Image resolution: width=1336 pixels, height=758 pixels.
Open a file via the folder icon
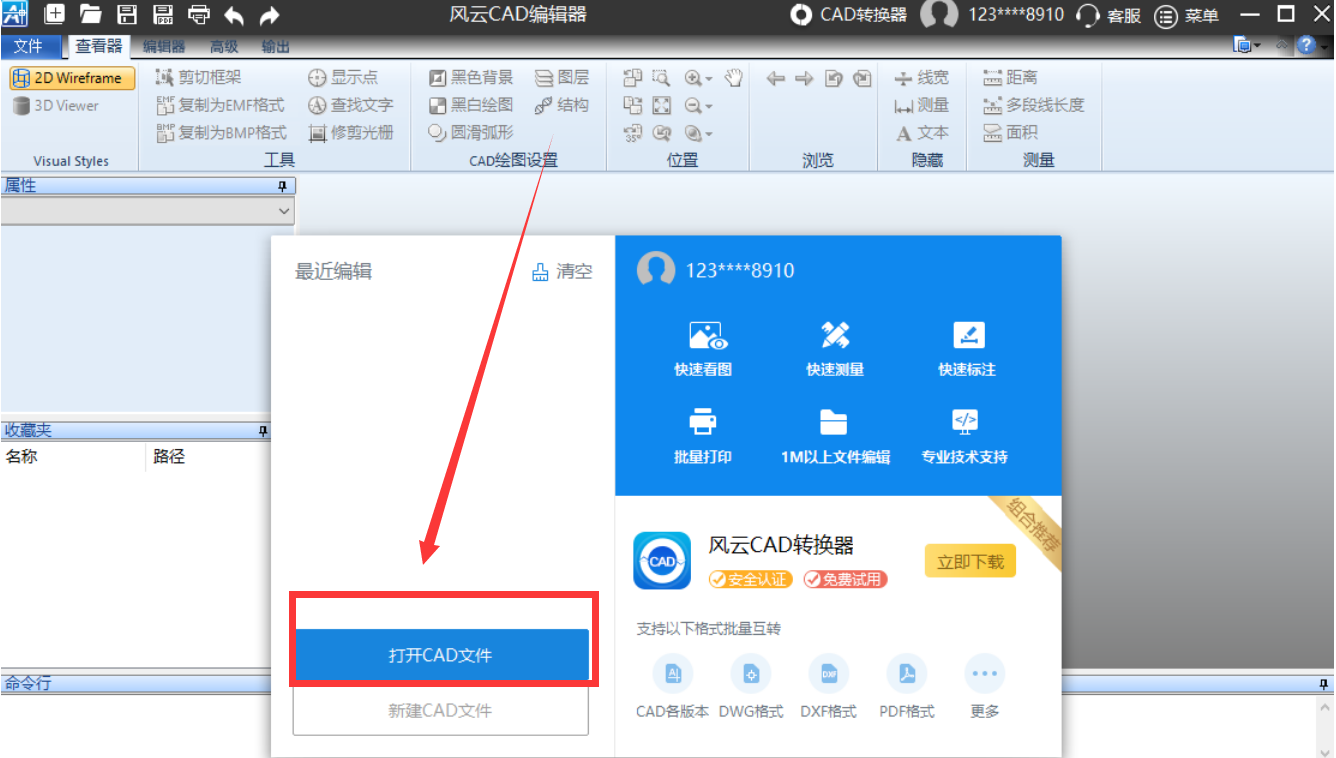pos(91,14)
